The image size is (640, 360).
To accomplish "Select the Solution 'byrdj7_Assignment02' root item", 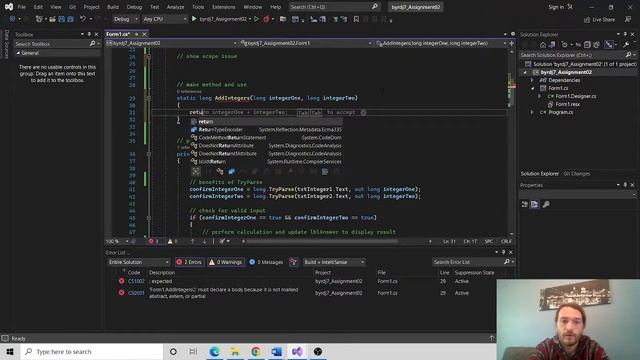I will pyautogui.click(x=581, y=64).
